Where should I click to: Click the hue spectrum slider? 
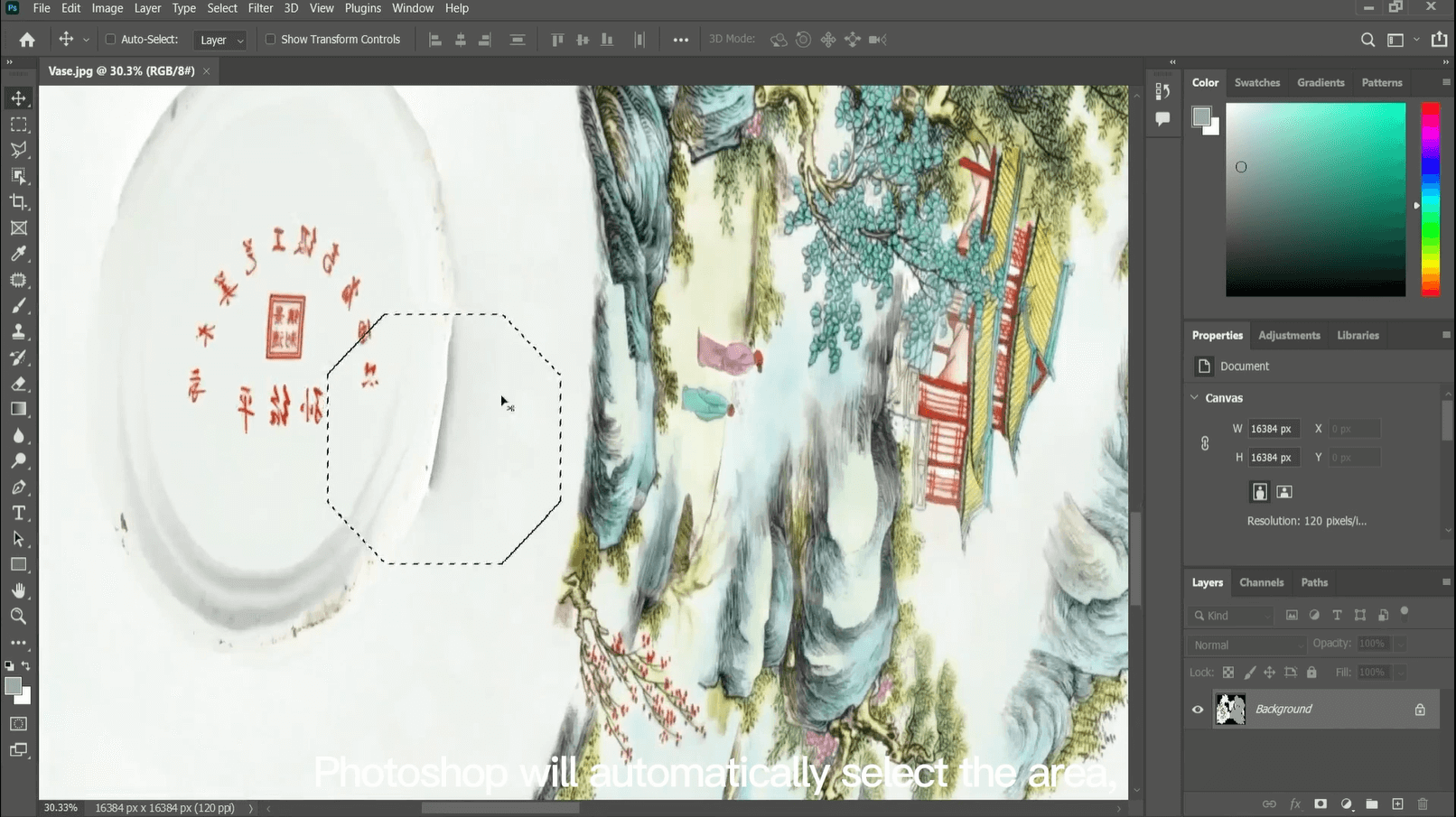tap(1431, 200)
